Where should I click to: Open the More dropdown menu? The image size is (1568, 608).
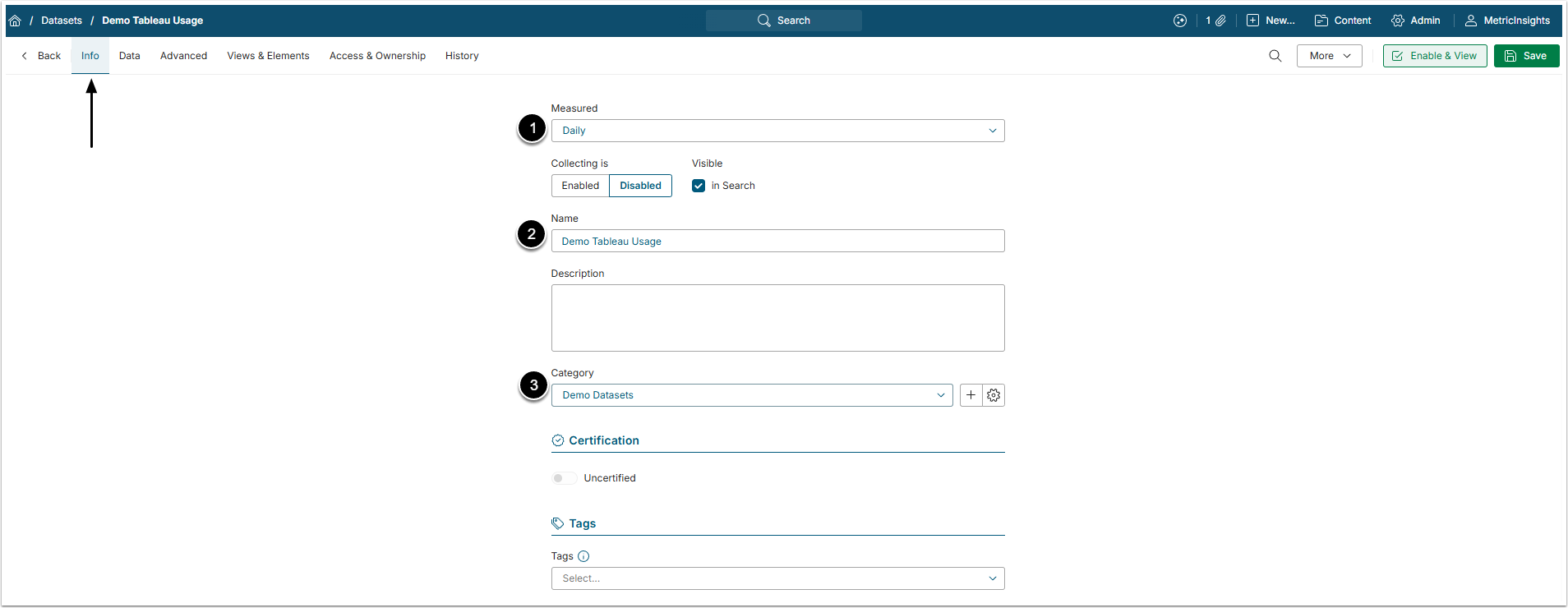pos(1329,56)
